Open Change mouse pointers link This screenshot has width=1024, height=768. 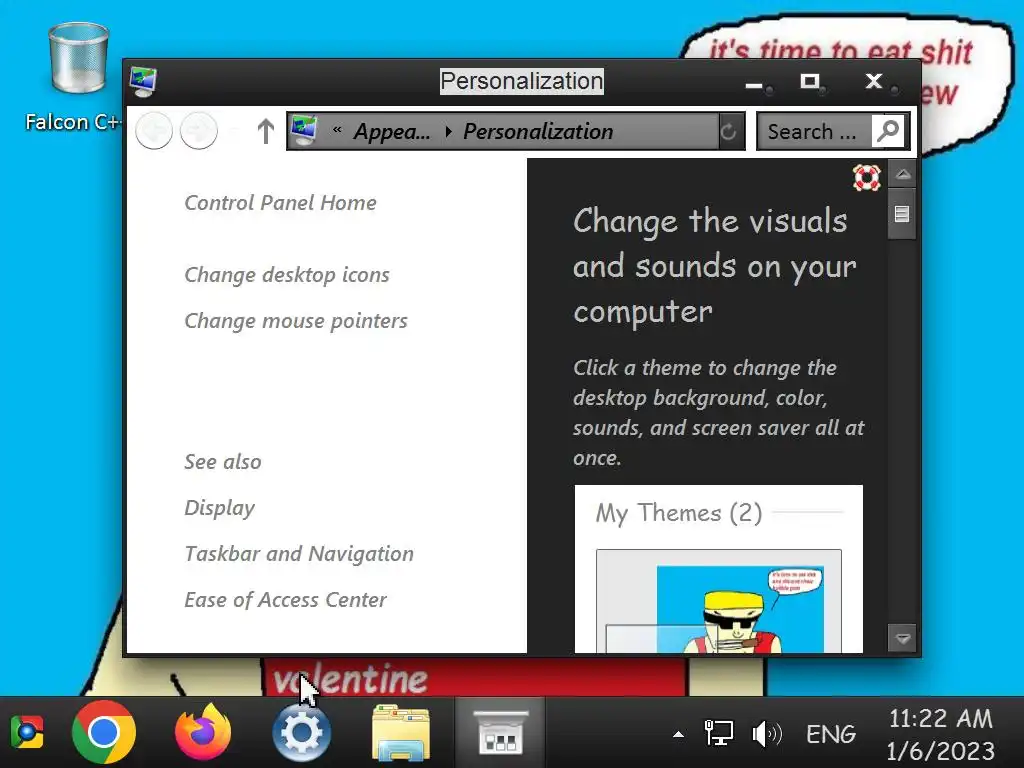296,321
